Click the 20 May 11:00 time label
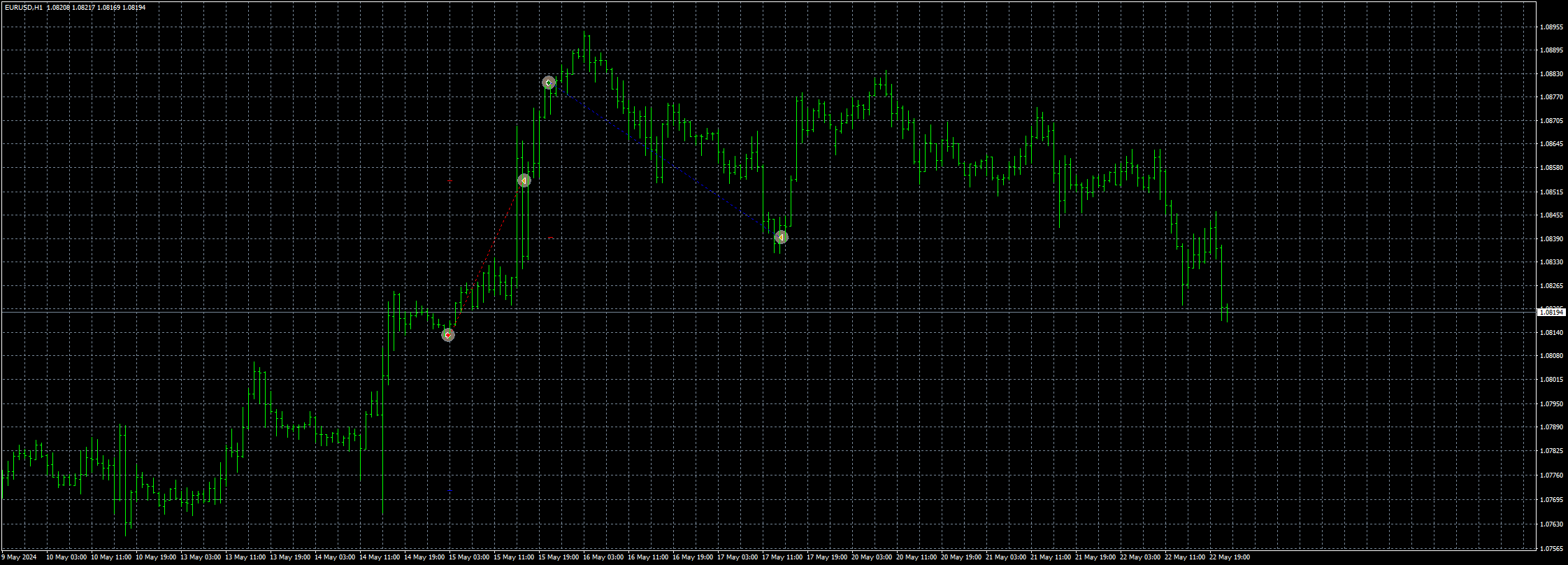 tap(916, 557)
